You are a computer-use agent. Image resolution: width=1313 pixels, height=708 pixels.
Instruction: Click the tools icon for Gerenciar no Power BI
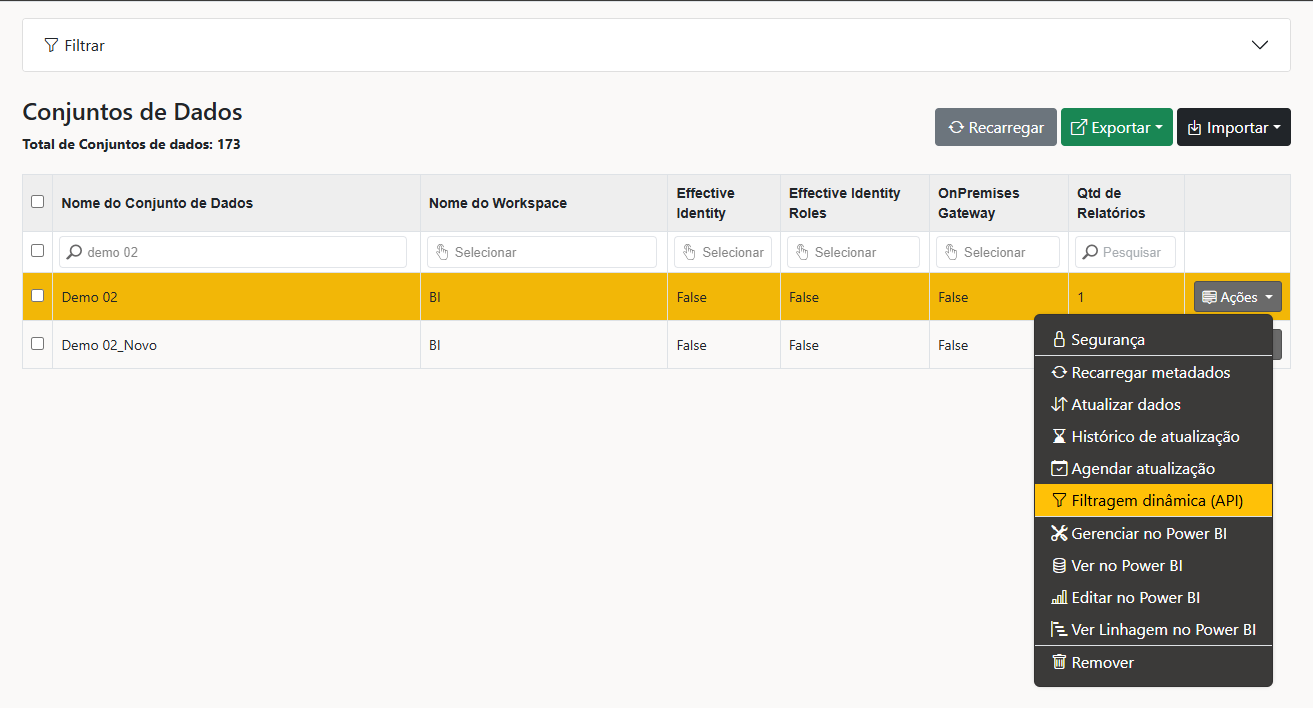click(x=1059, y=534)
